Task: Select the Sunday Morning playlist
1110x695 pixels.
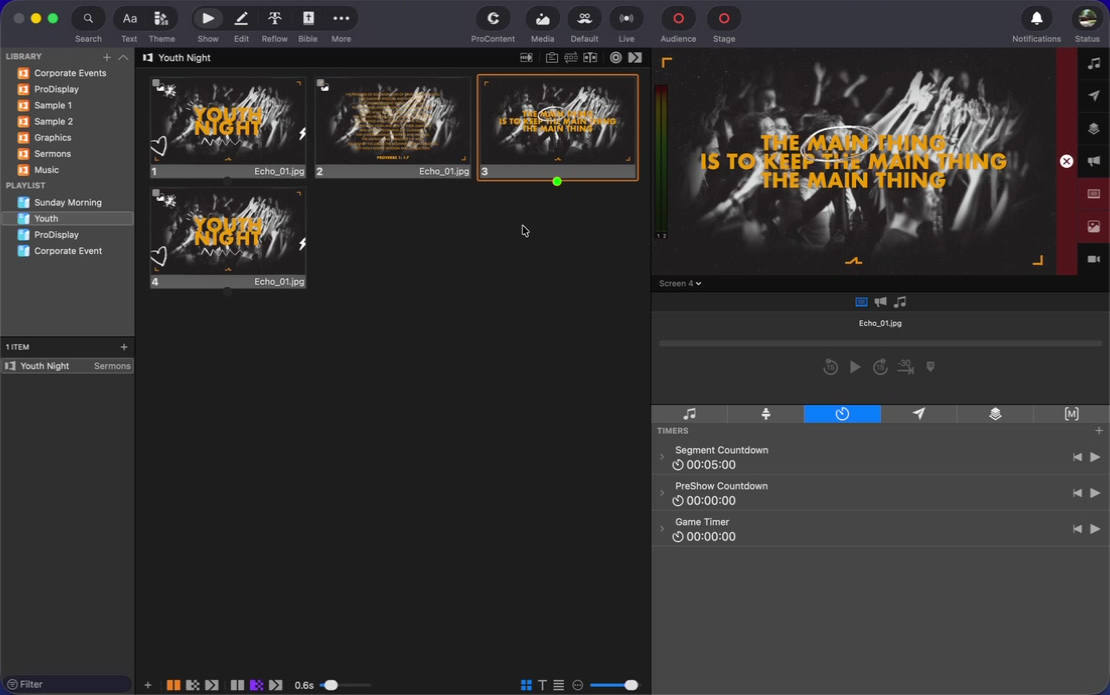Action: point(68,202)
